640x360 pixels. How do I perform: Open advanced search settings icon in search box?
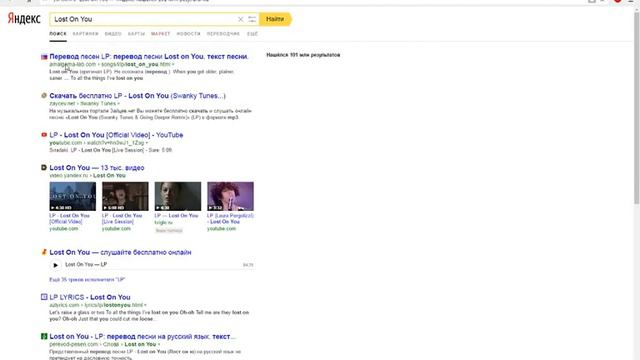coord(252,19)
